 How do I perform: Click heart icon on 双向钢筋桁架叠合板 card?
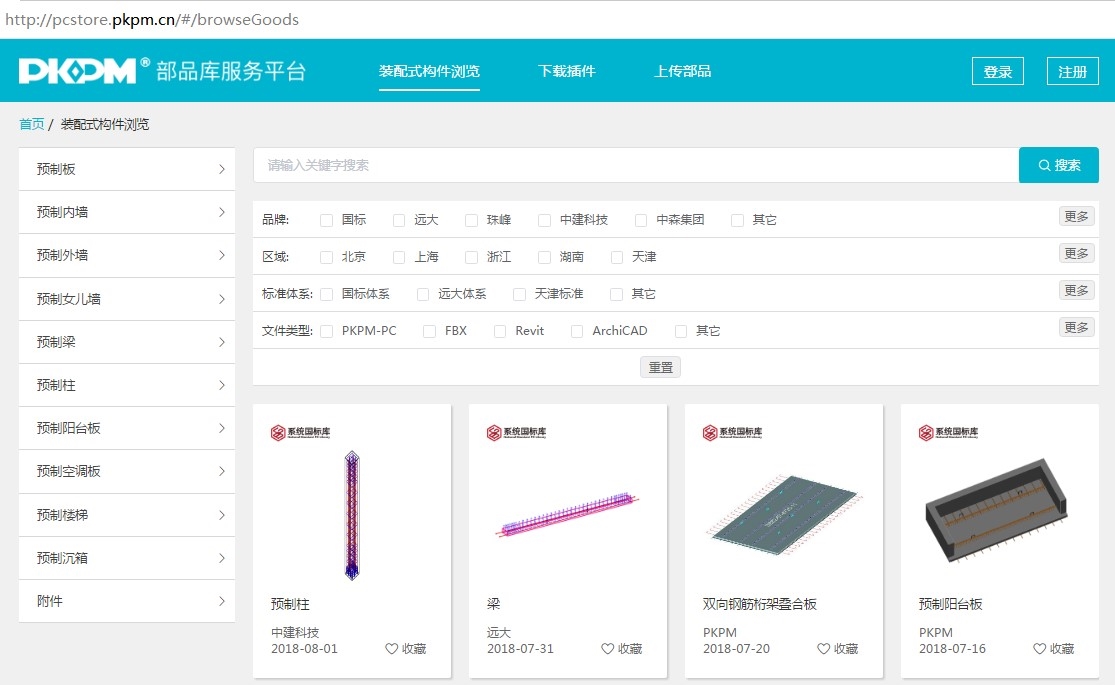point(824,649)
